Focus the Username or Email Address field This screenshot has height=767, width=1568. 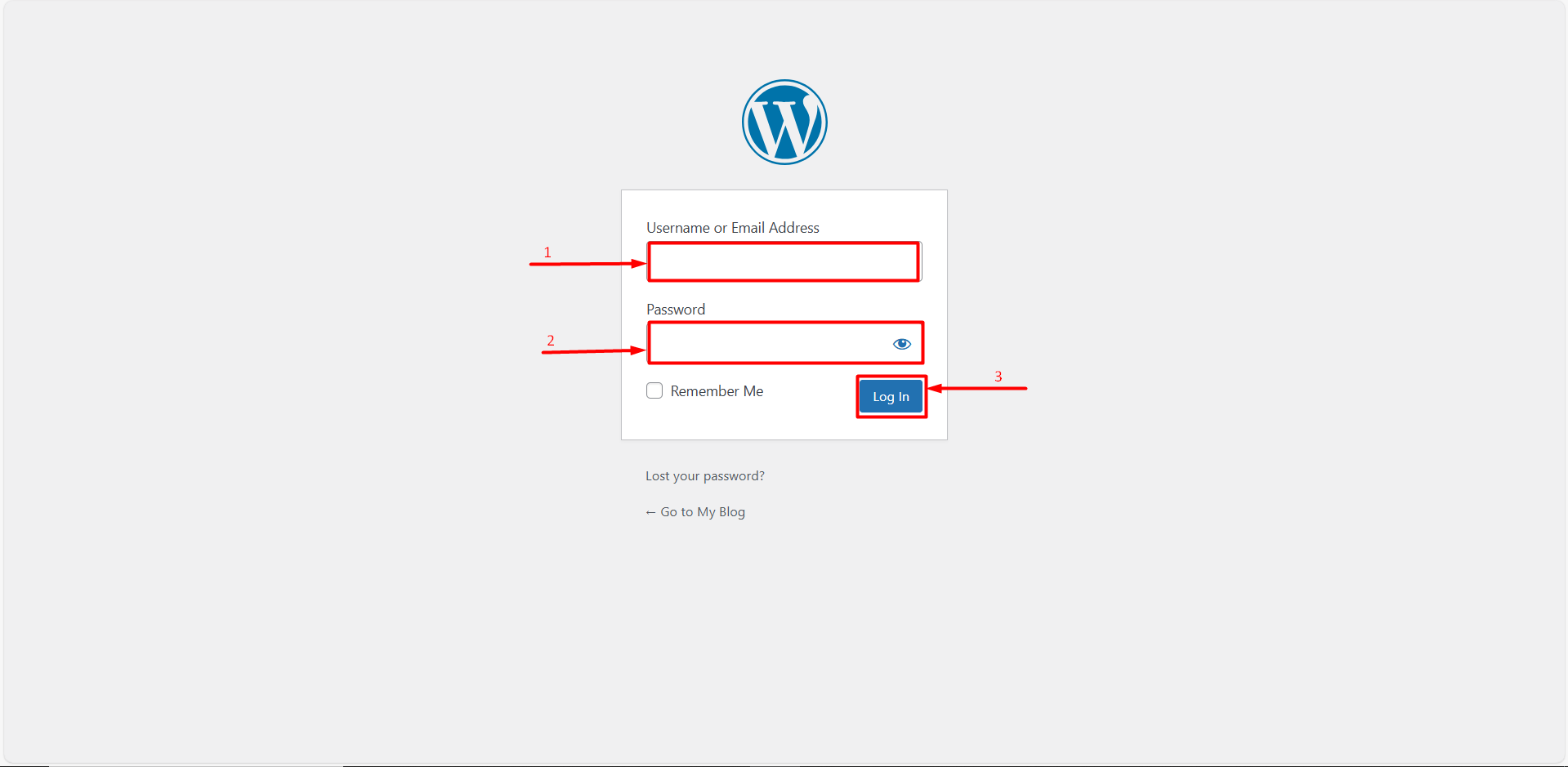(784, 262)
